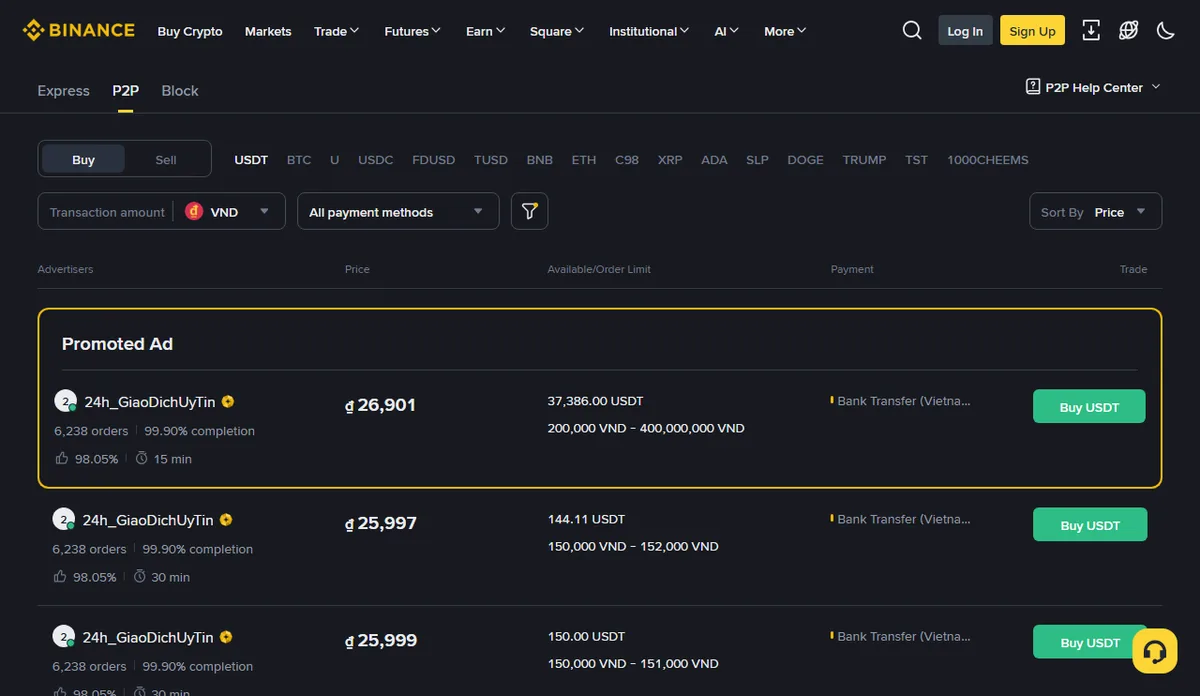This screenshot has width=1200, height=696.
Task: Open the Markets menu item
Action: pos(268,31)
